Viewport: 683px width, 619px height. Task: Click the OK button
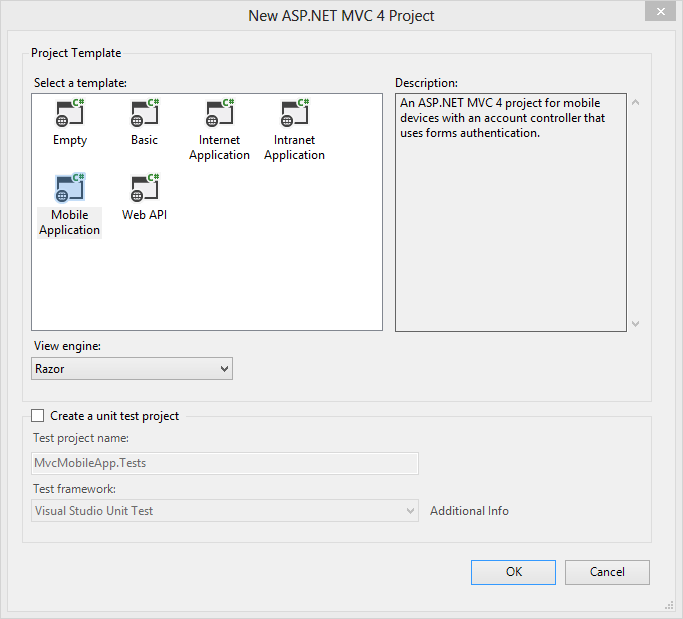pos(513,572)
